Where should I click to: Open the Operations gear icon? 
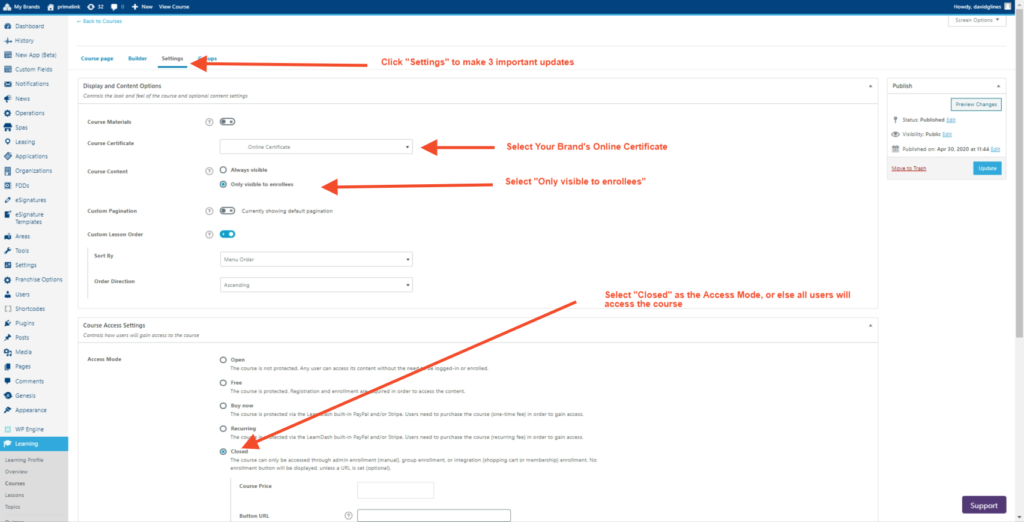(x=8, y=113)
